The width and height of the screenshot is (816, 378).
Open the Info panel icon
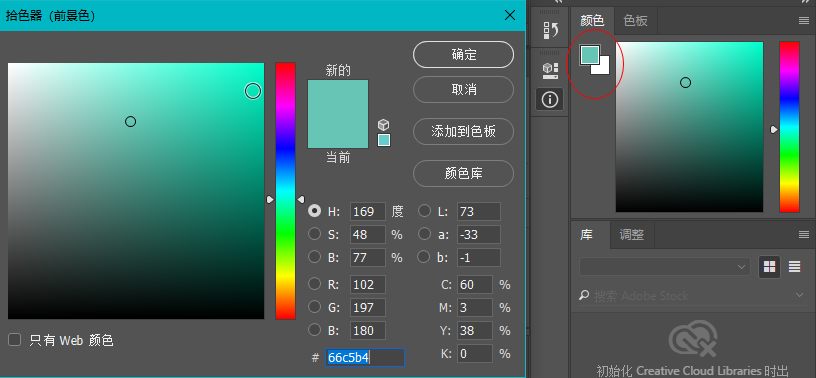(550, 99)
